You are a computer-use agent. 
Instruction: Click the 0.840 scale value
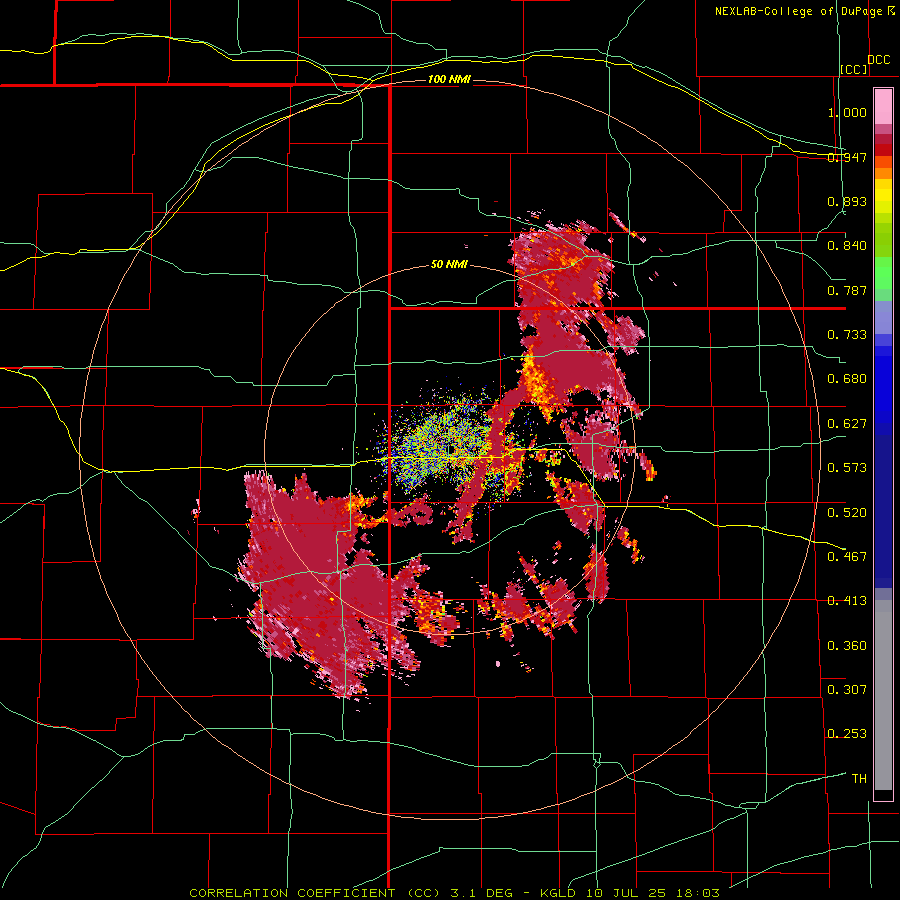tap(847, 246)
